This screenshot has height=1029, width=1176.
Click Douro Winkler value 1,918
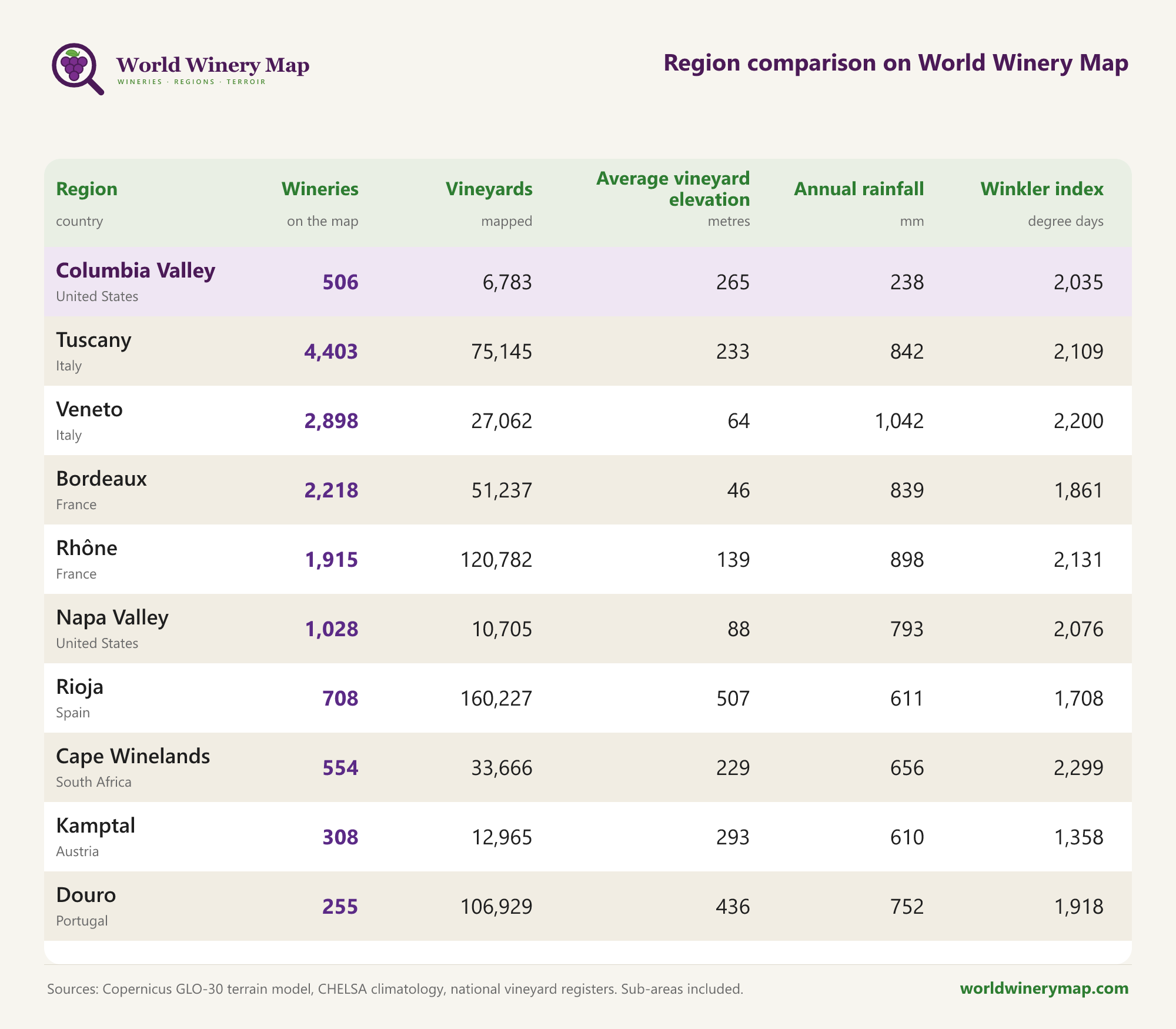(x=1078, y=907)
